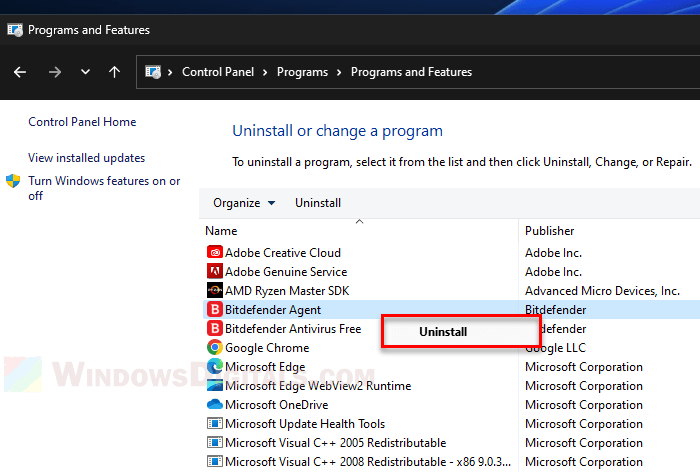Select Microsoft Visual C++ 2008 Redistributable name

368,462
